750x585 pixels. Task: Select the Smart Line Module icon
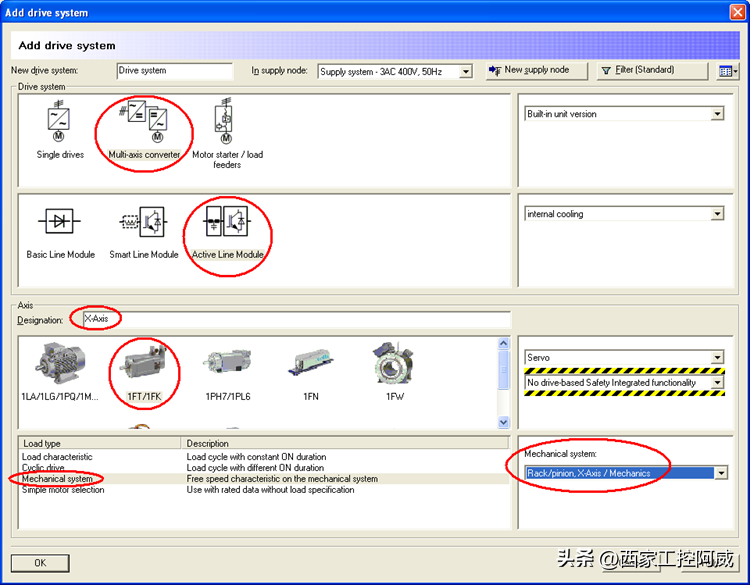point(143,222)
